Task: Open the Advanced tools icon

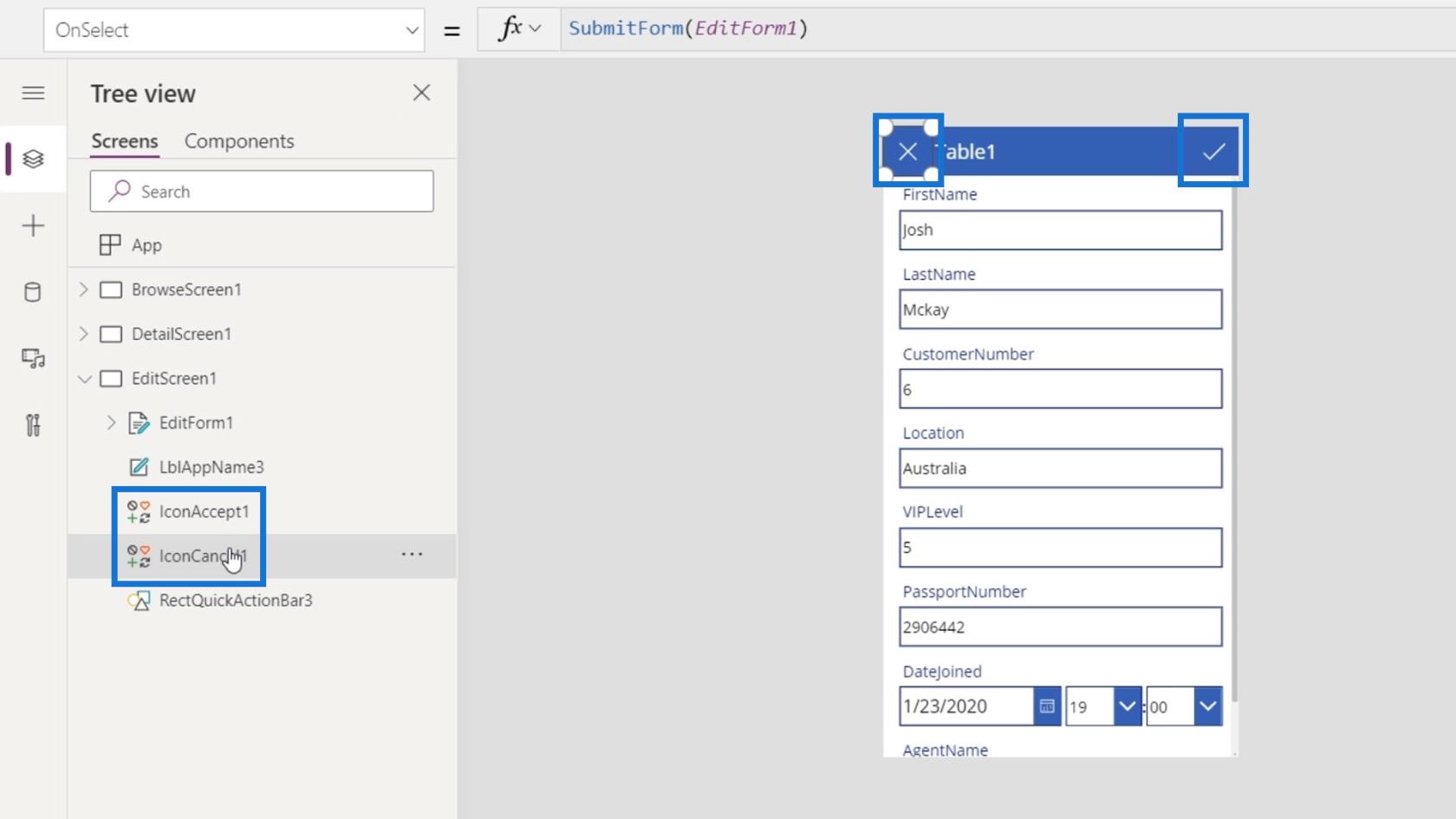Action: [x=33, y=425]
